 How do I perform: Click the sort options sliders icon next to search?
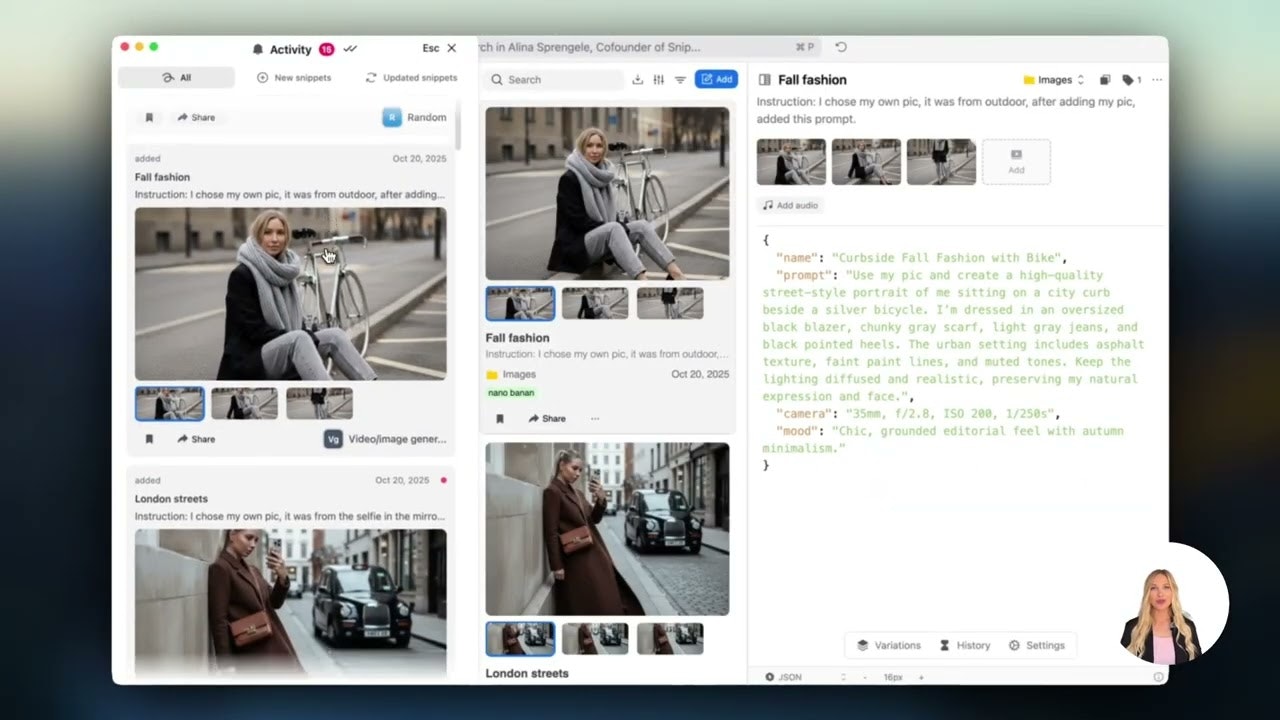tap(658, 79)
